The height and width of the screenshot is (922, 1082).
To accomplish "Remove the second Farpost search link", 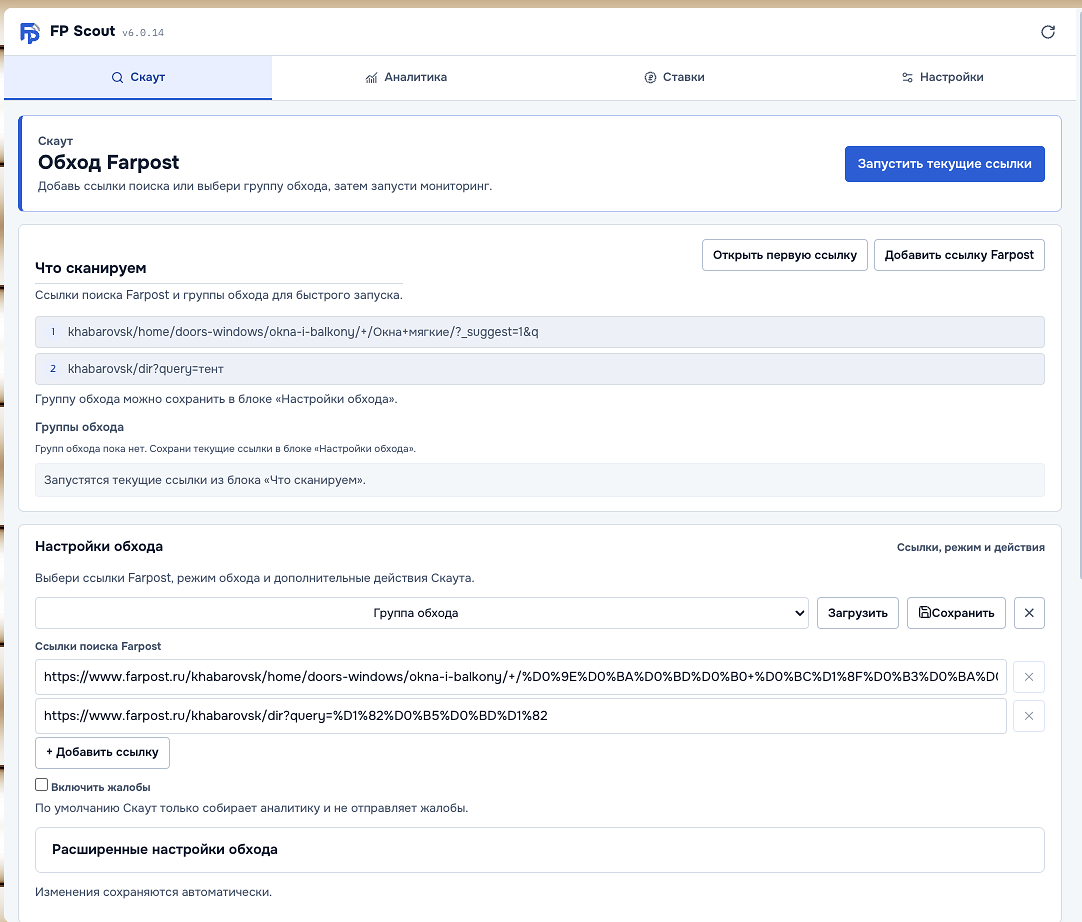I will tap(1028, 716).
